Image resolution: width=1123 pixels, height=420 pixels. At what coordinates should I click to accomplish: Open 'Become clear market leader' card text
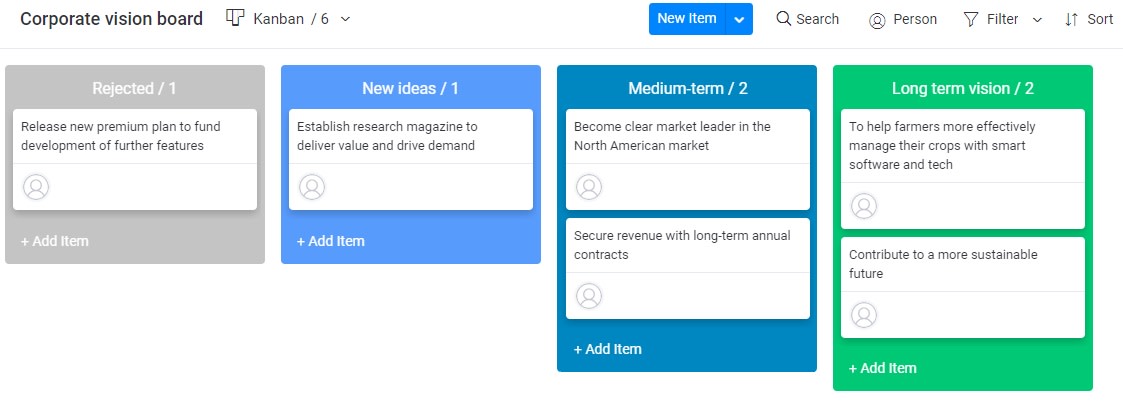(x=672, y=136)
